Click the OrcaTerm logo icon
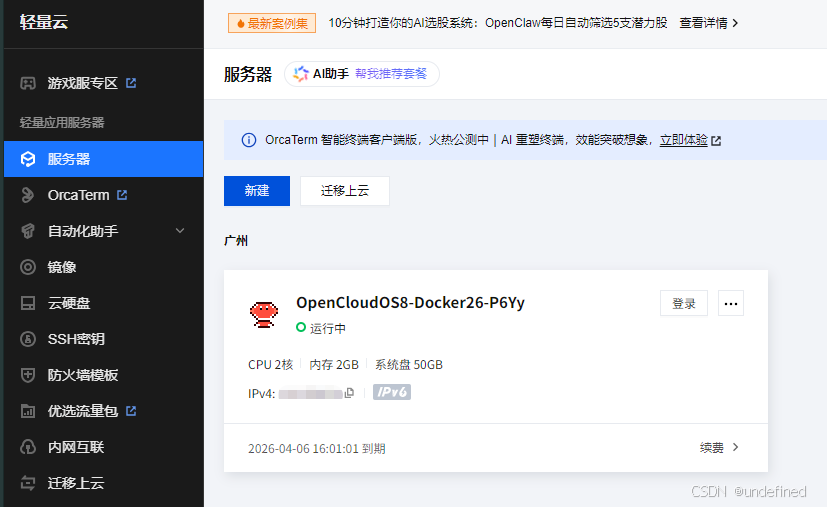The width and height of the screenshot is (827, 507). point(28,195)
